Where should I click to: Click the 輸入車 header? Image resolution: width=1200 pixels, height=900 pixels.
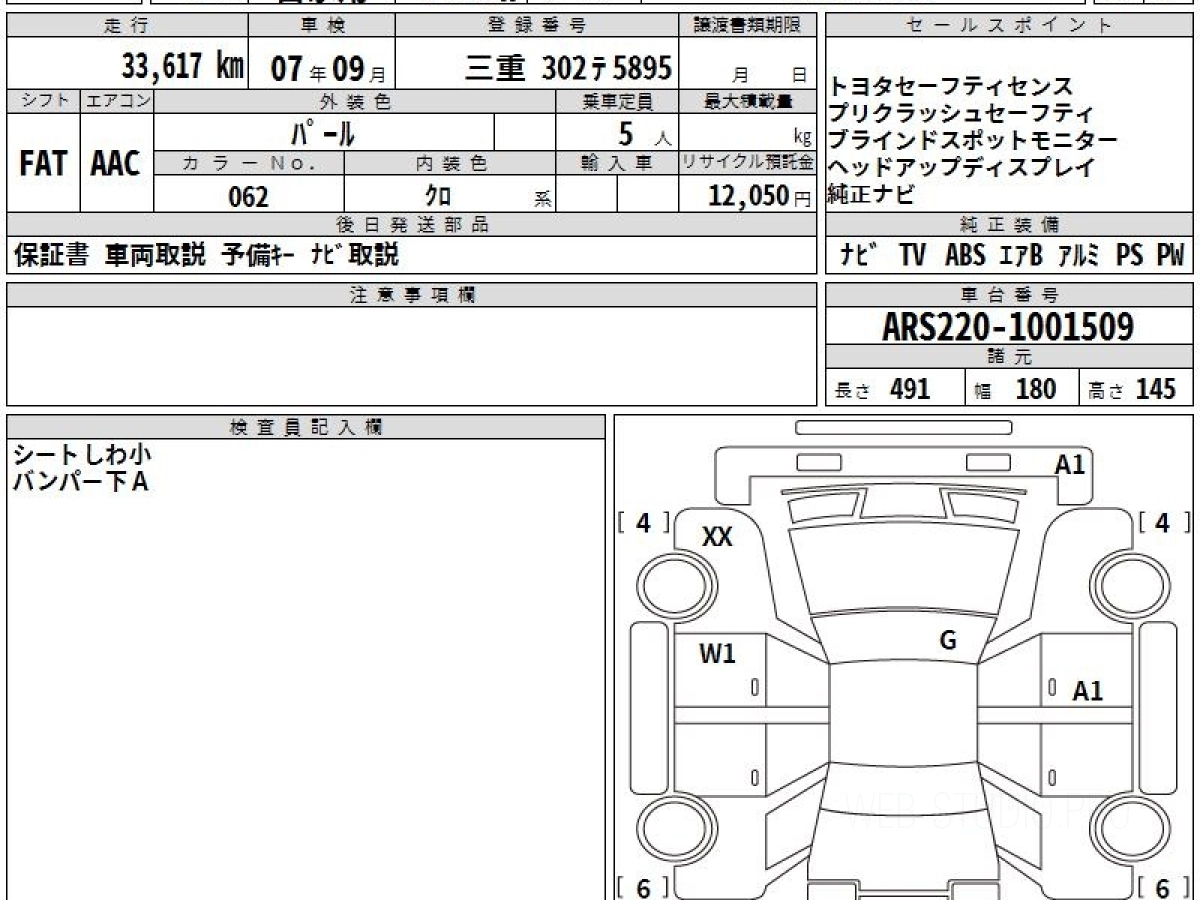tap(617, 162)
